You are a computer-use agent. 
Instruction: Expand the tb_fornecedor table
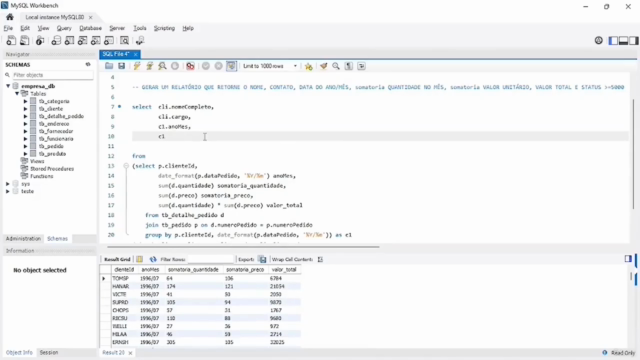25,131
